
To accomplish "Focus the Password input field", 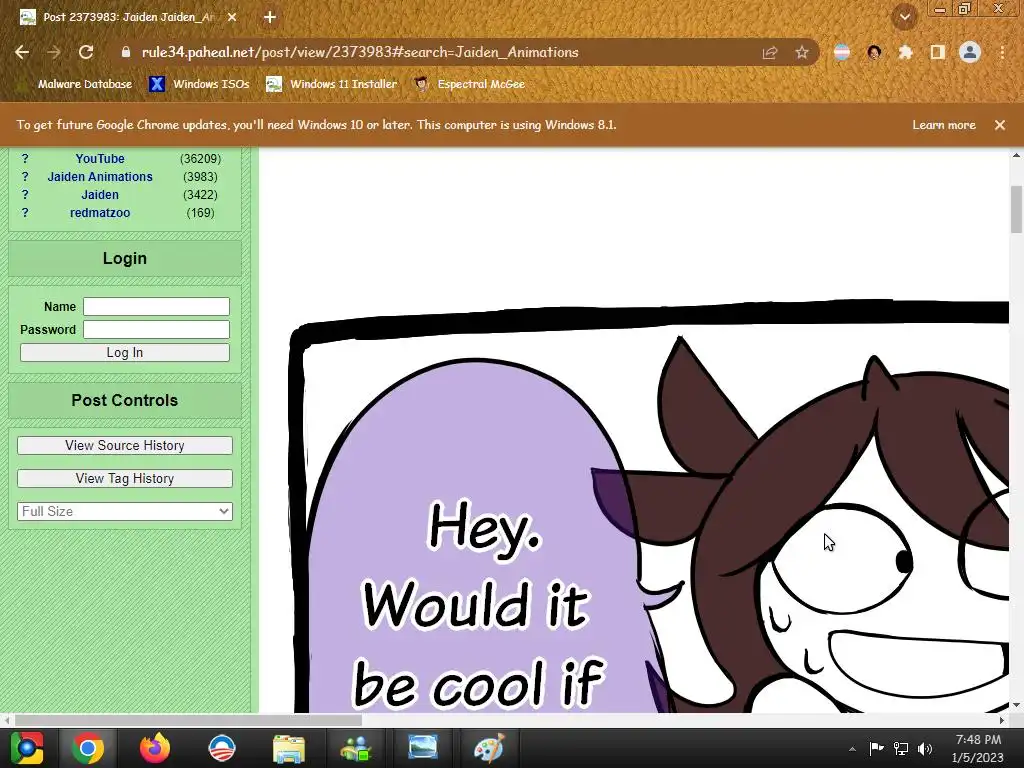I will click(156, 329).
